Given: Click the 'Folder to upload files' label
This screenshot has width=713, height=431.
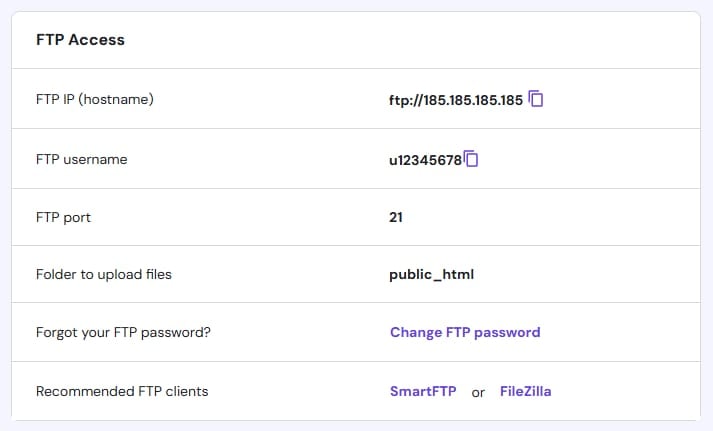Looking at the screenshot, I should 103,274.
